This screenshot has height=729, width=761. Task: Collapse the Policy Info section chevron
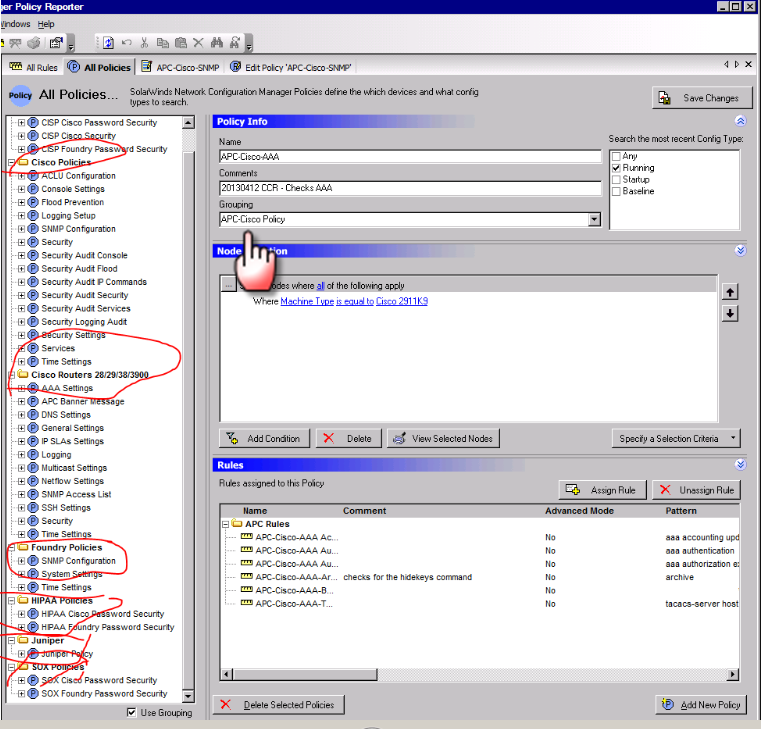tap(740, 121)
